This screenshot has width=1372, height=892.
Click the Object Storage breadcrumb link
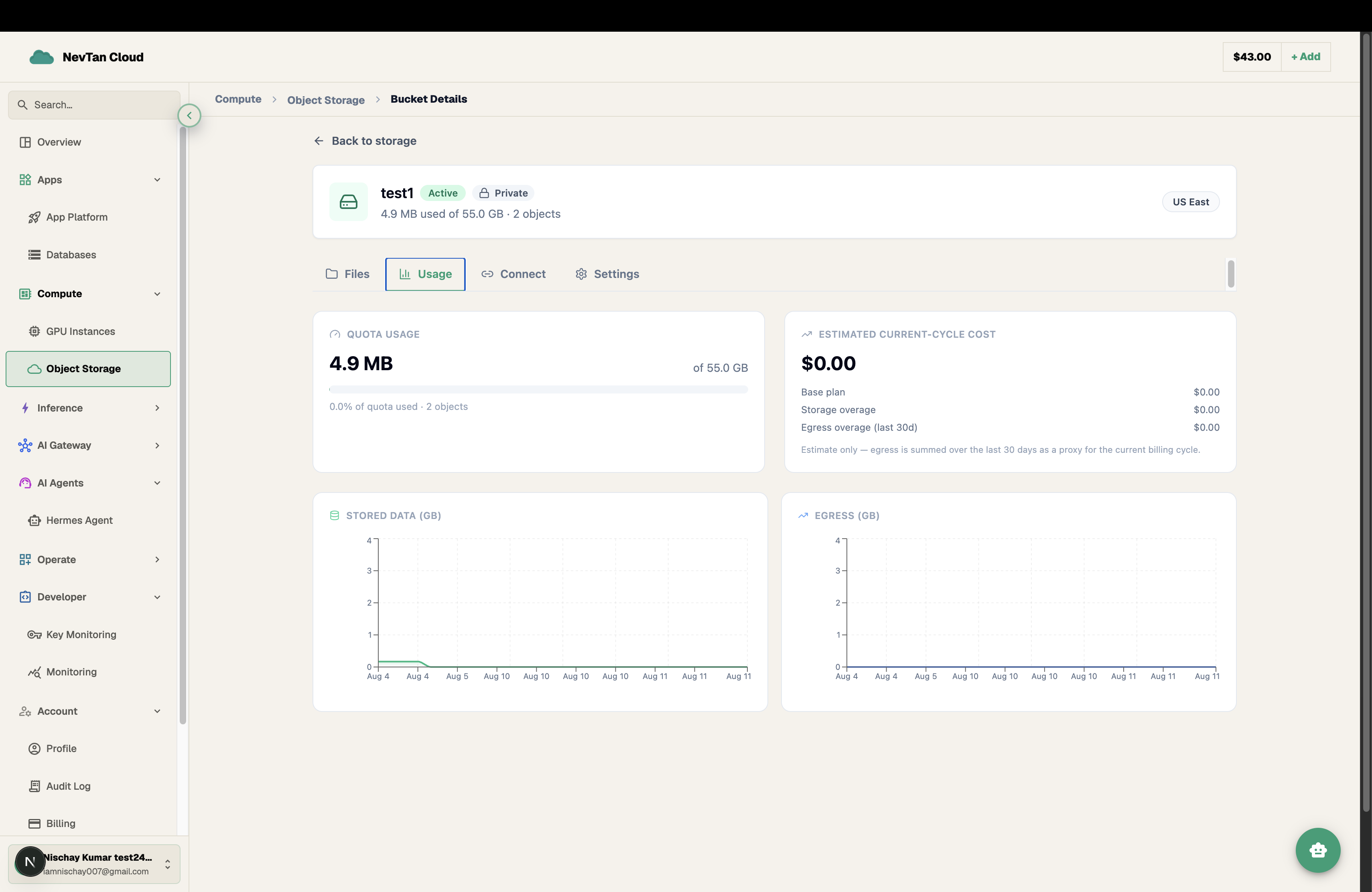click(x=326, y=100)
